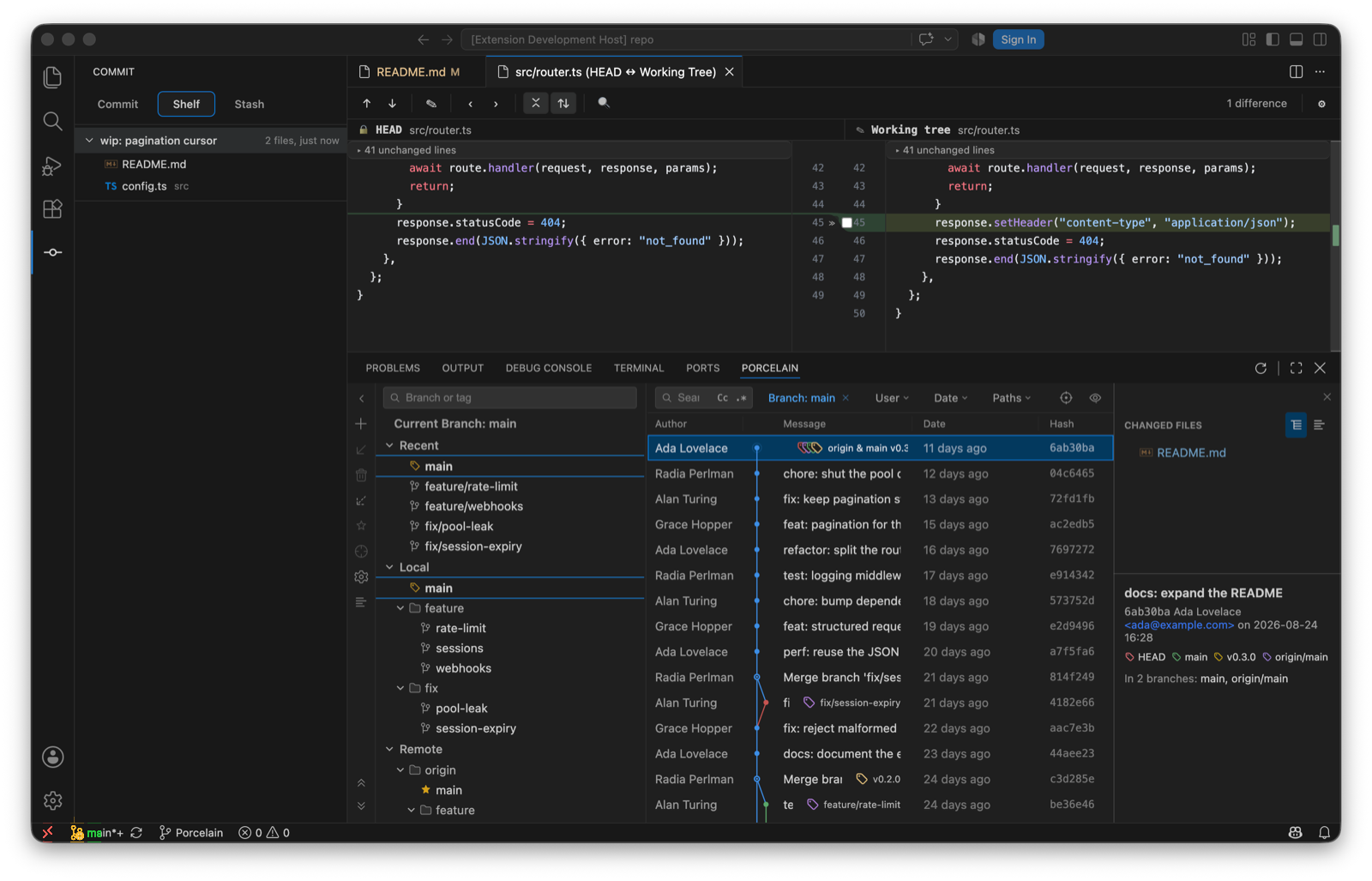
Task: Collapse the Recent branches group
Action: coord(389,446)
